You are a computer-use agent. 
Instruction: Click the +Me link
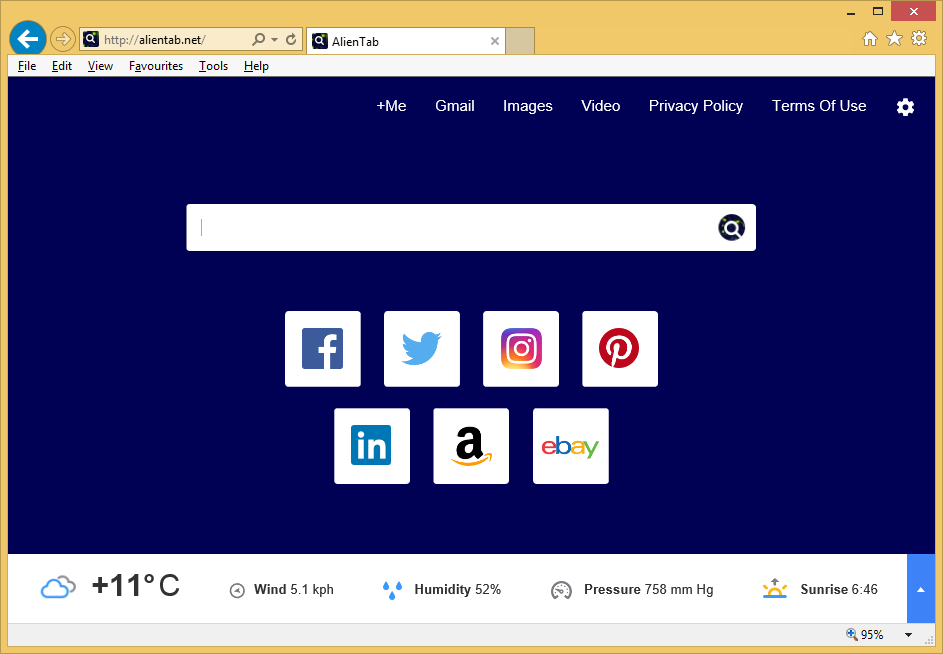pyautogui.click(x=392, y=106)
